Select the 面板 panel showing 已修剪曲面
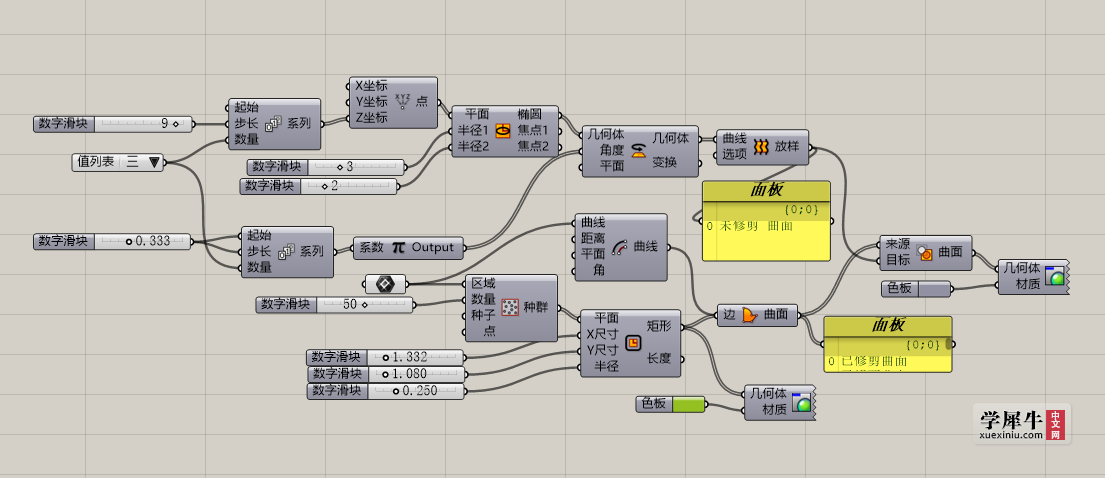Image resolution: width=1105 pixels, height=478 pixels. [x=888, y=344]
